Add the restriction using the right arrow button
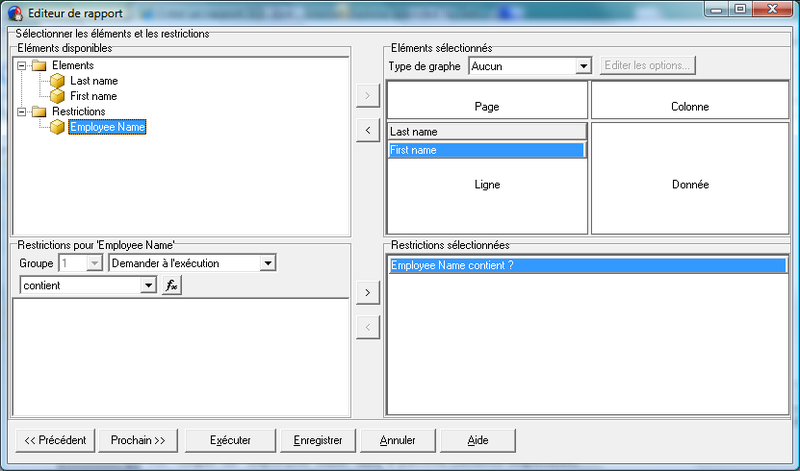 tap(367, 292)
